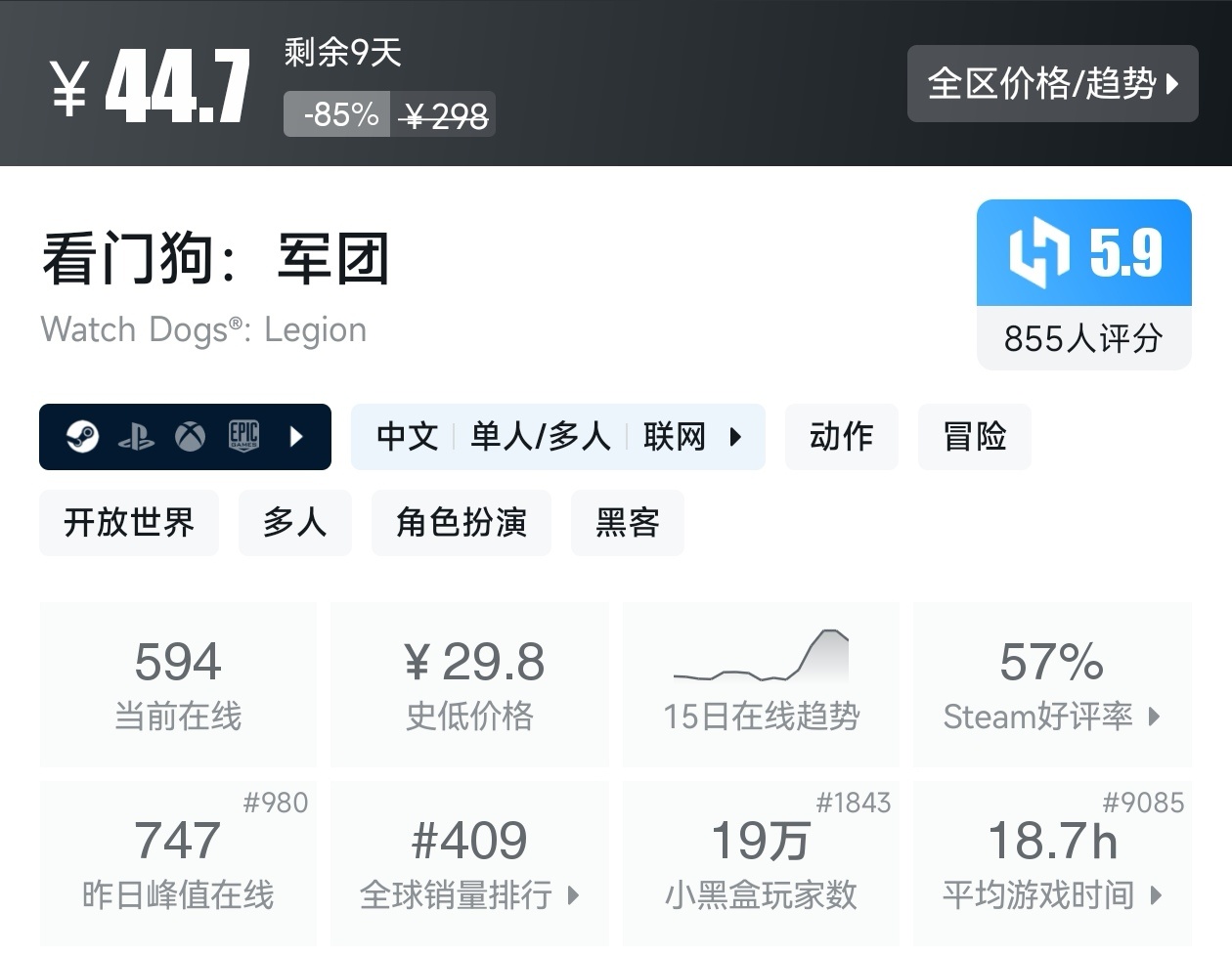Select the Xbox platform icon
Viewport: 1232px width, 956px height.
tap(190, 436)
